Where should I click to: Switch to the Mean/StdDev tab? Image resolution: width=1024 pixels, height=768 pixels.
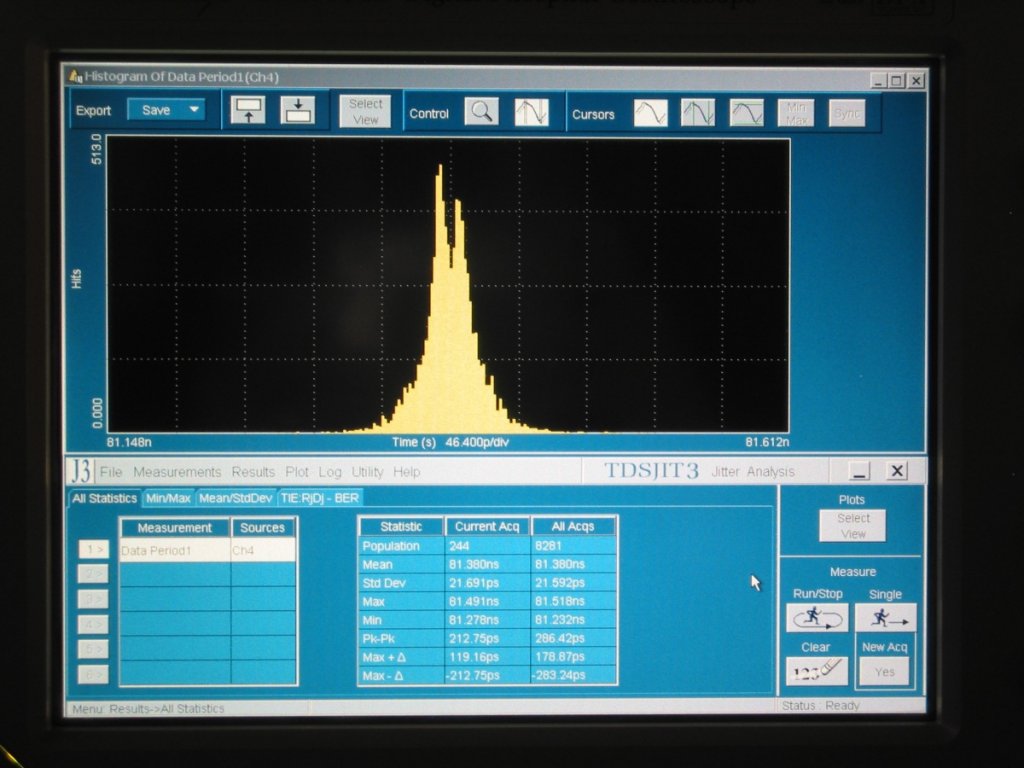(235, 498)
